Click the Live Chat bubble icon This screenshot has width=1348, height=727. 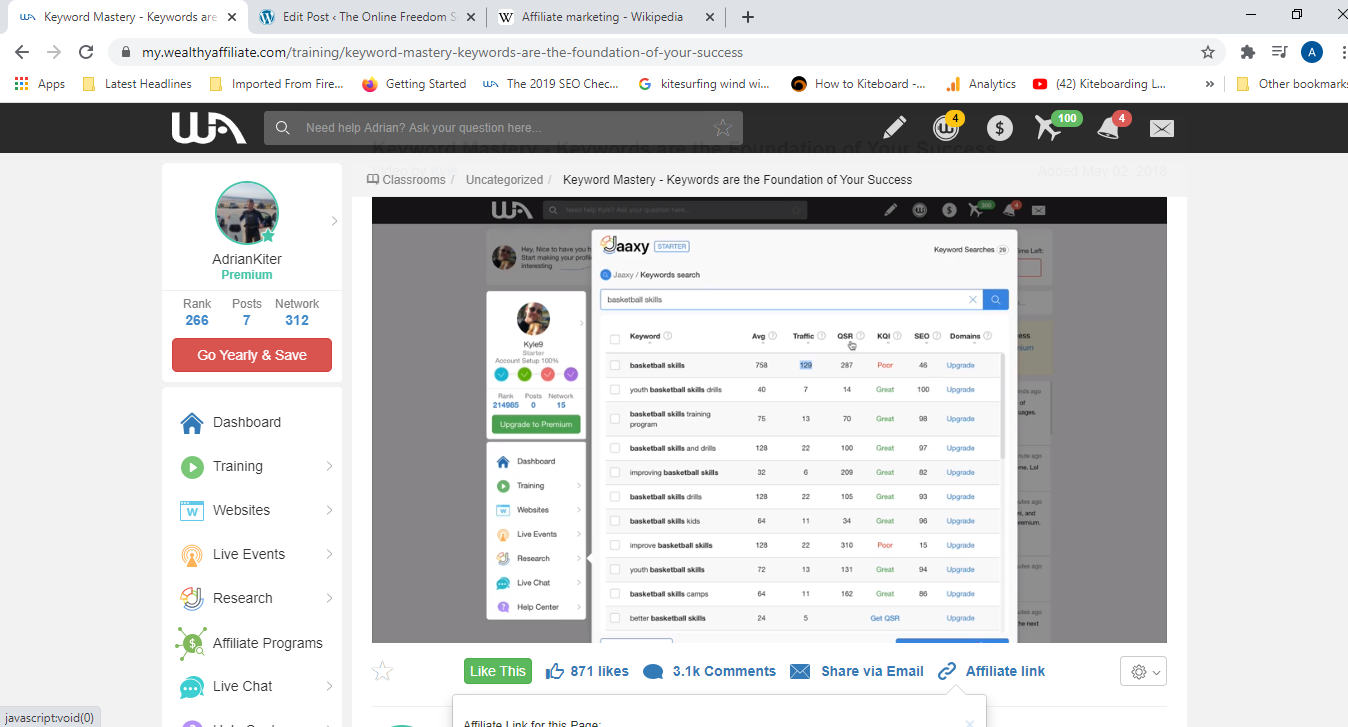(x=192, y=687)
